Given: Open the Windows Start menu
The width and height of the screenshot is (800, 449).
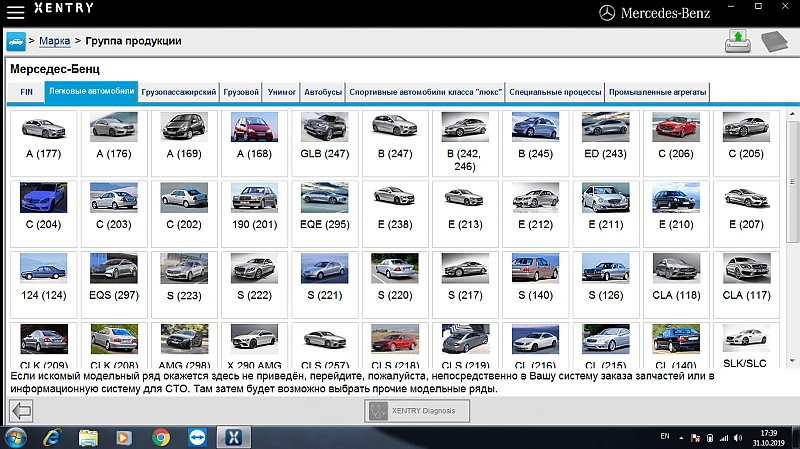Looking at the screenshot, I should tap(15, 438).
